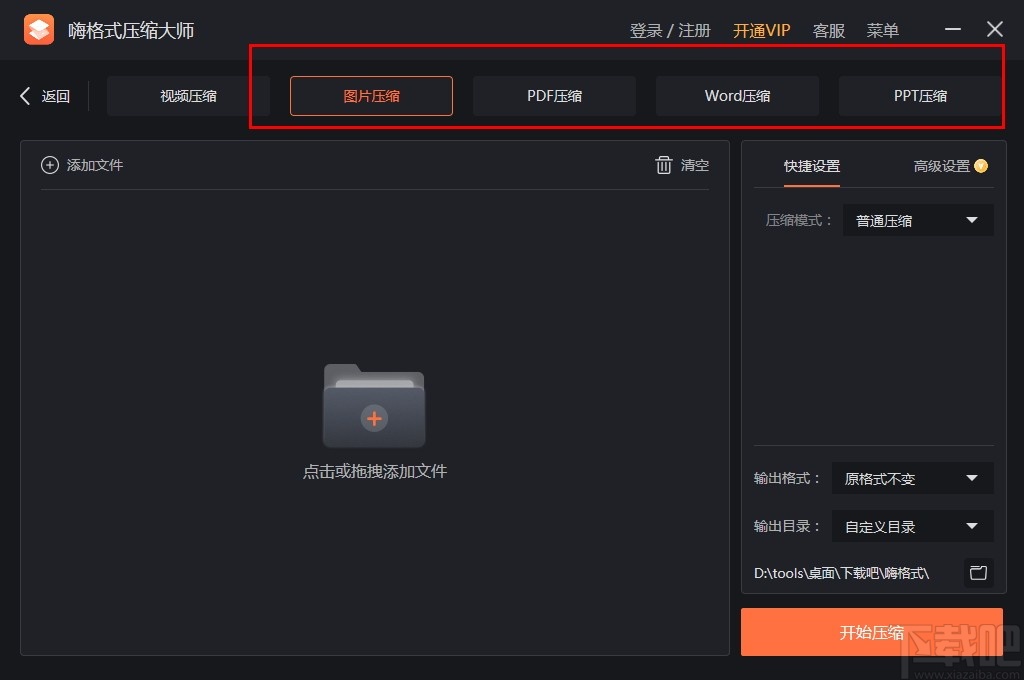
Task: Open the 输出目录 output directory dropdown
Action: tap(911, 526)
